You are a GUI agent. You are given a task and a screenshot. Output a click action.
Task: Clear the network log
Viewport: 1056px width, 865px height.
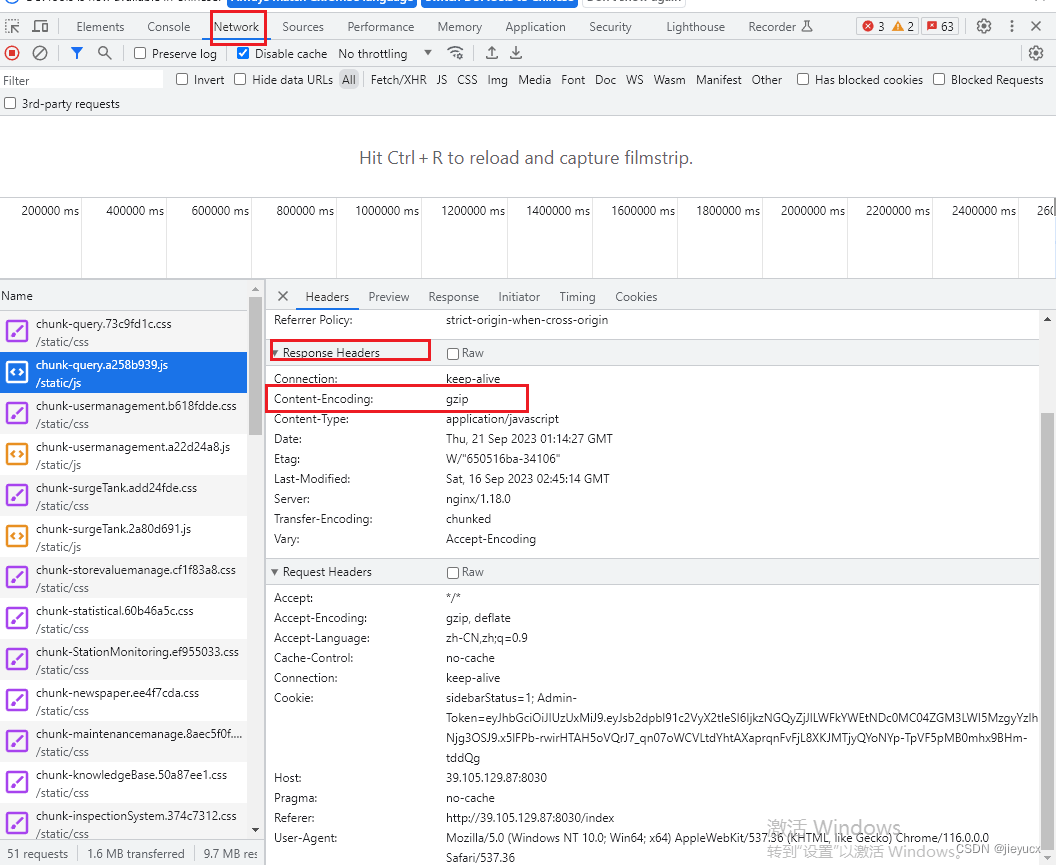click(x=40, y=53)
